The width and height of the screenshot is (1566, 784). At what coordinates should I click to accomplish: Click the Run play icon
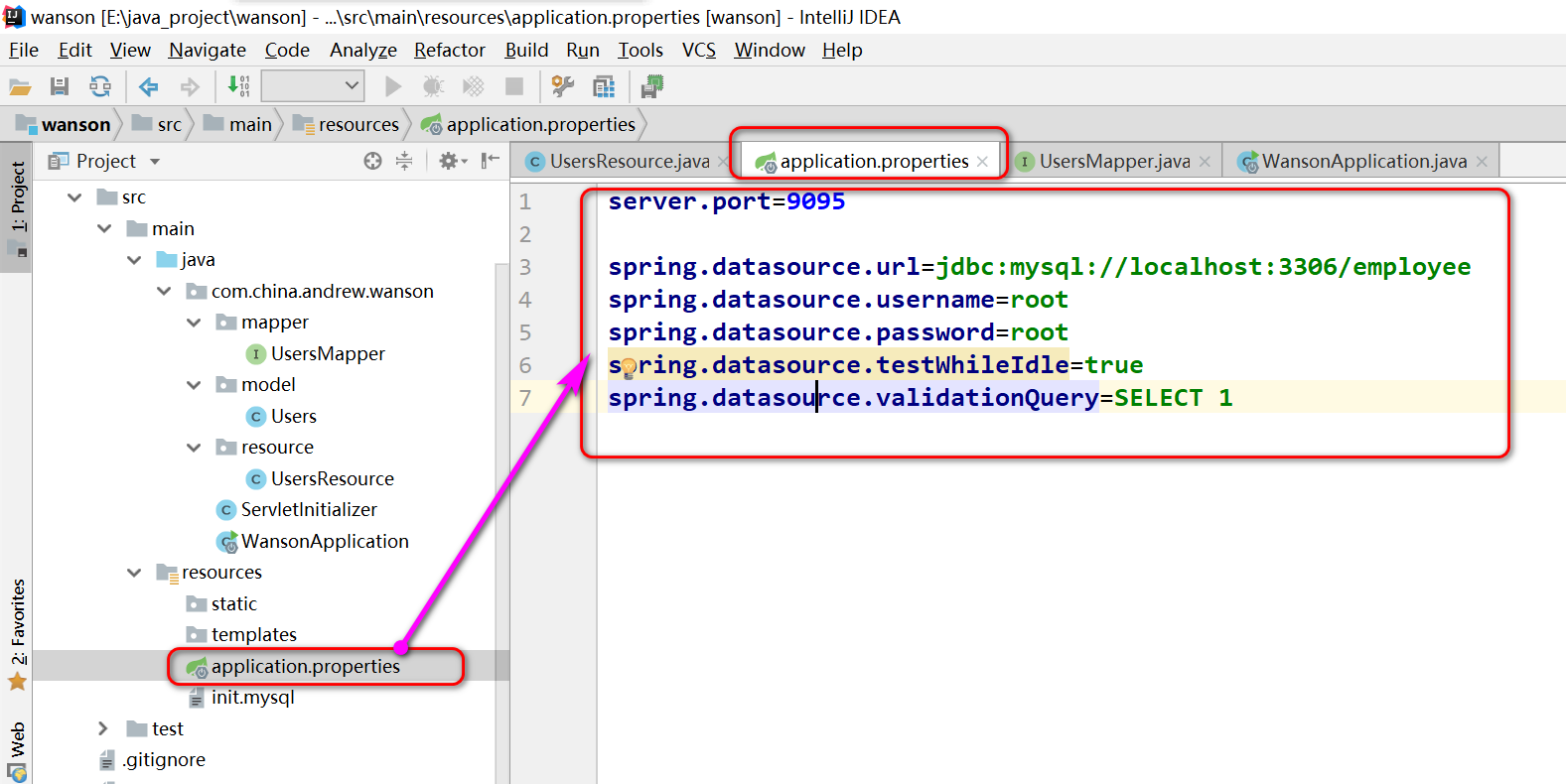click(x=393, y=87)
